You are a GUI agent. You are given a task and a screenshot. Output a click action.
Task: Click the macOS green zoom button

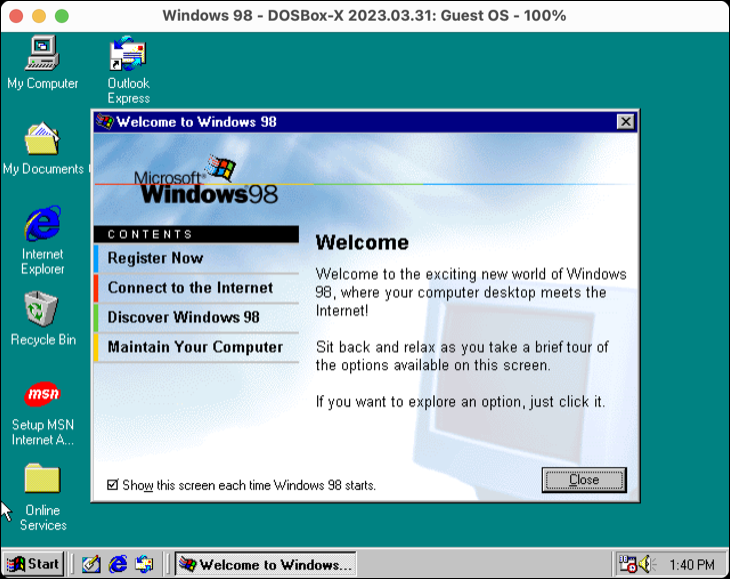(x=62, y=16)
